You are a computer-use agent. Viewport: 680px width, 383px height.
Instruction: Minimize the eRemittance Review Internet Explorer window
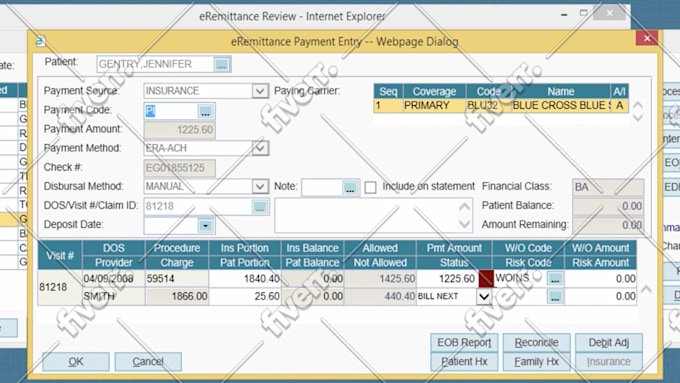[x=564, y=14]
